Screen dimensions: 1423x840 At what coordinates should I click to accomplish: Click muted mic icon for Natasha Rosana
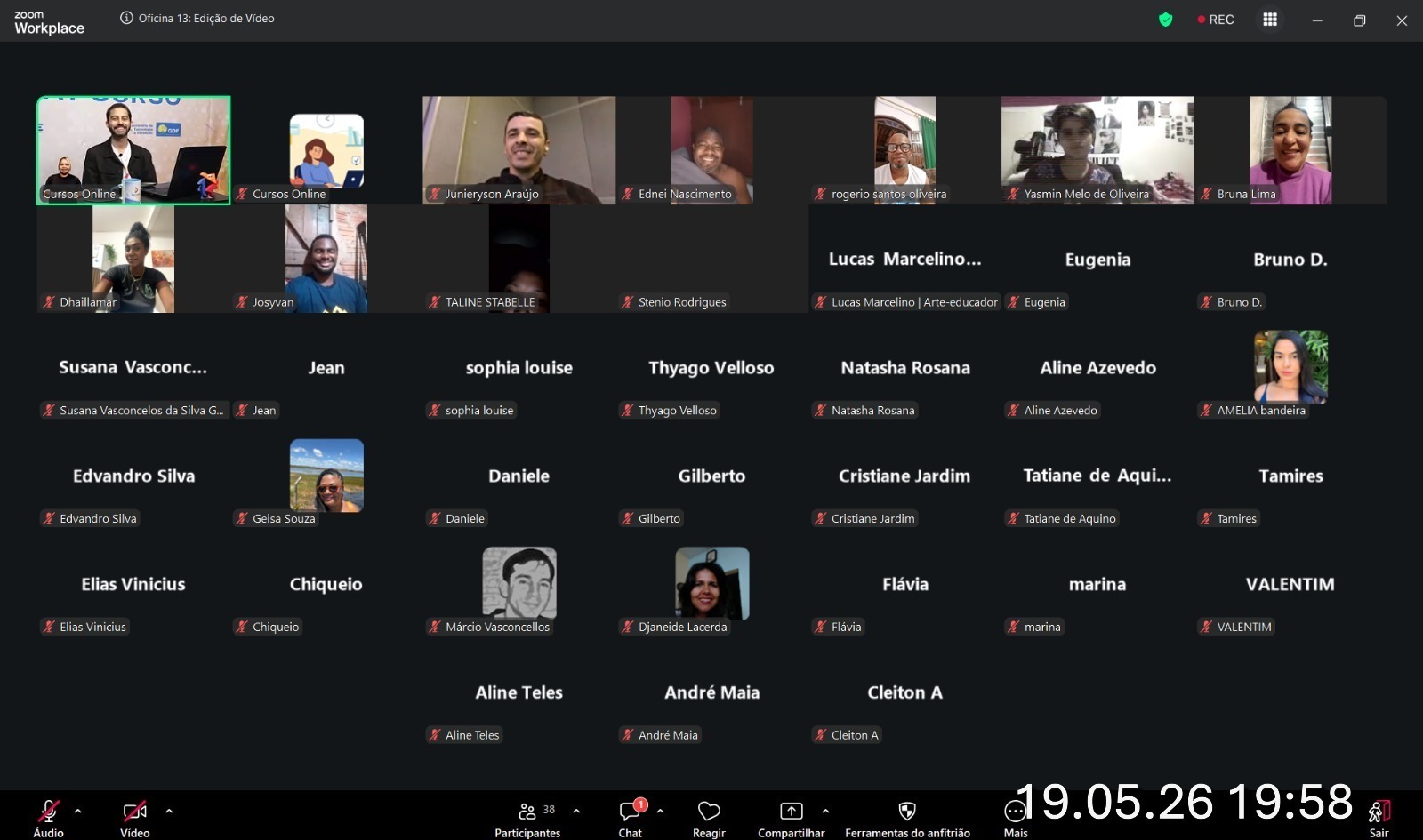[x=821, y=411]
